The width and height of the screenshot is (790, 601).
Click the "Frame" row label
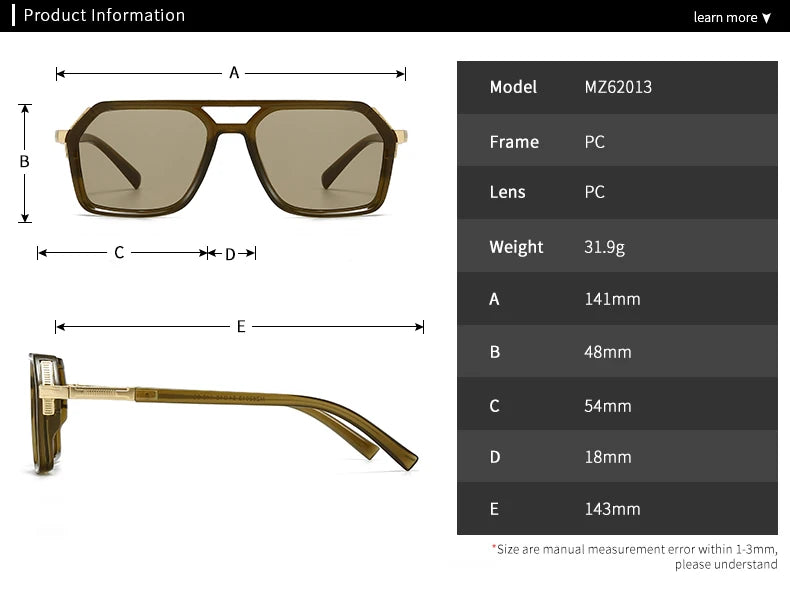514,142
